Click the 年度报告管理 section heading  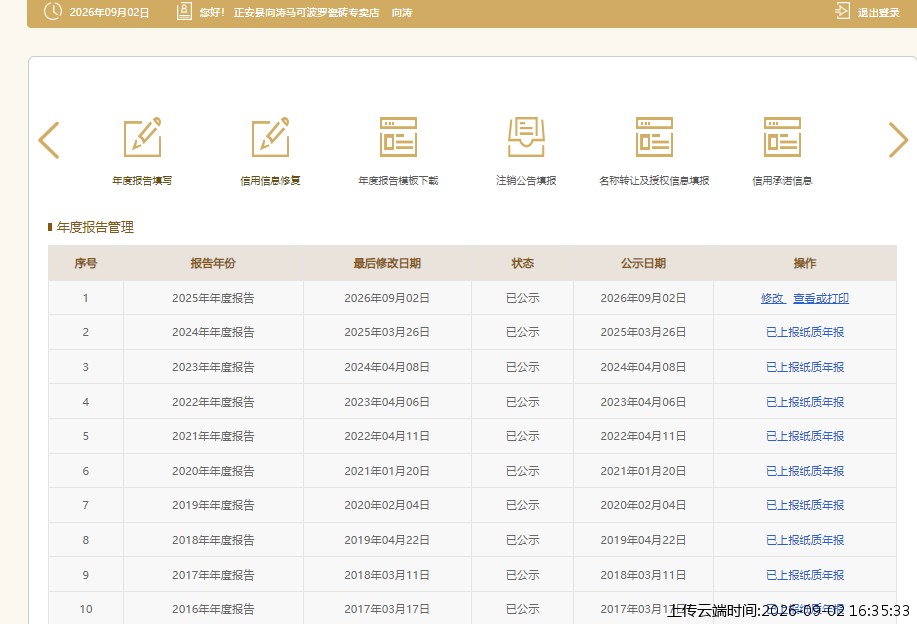tap(95, 227)
